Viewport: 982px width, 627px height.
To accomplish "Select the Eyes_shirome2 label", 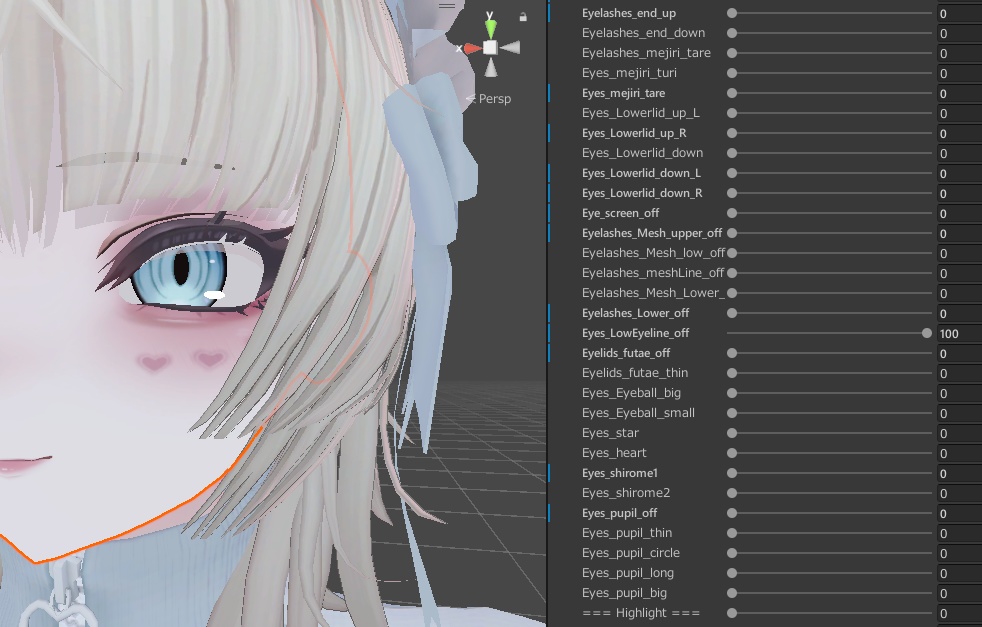I will tap(626, 493).
